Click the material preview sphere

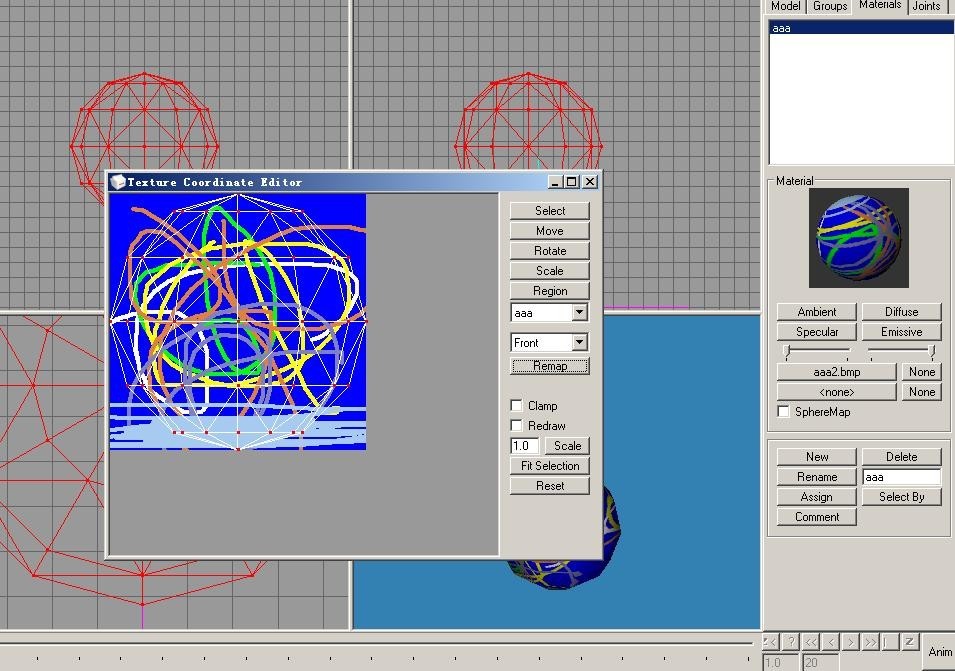click(859, 237)
